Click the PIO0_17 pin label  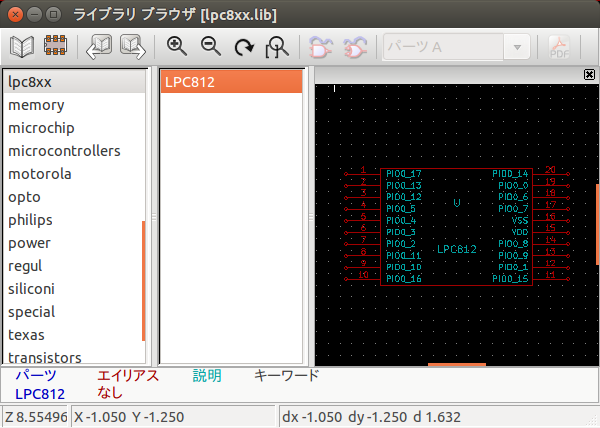point(404,174)
